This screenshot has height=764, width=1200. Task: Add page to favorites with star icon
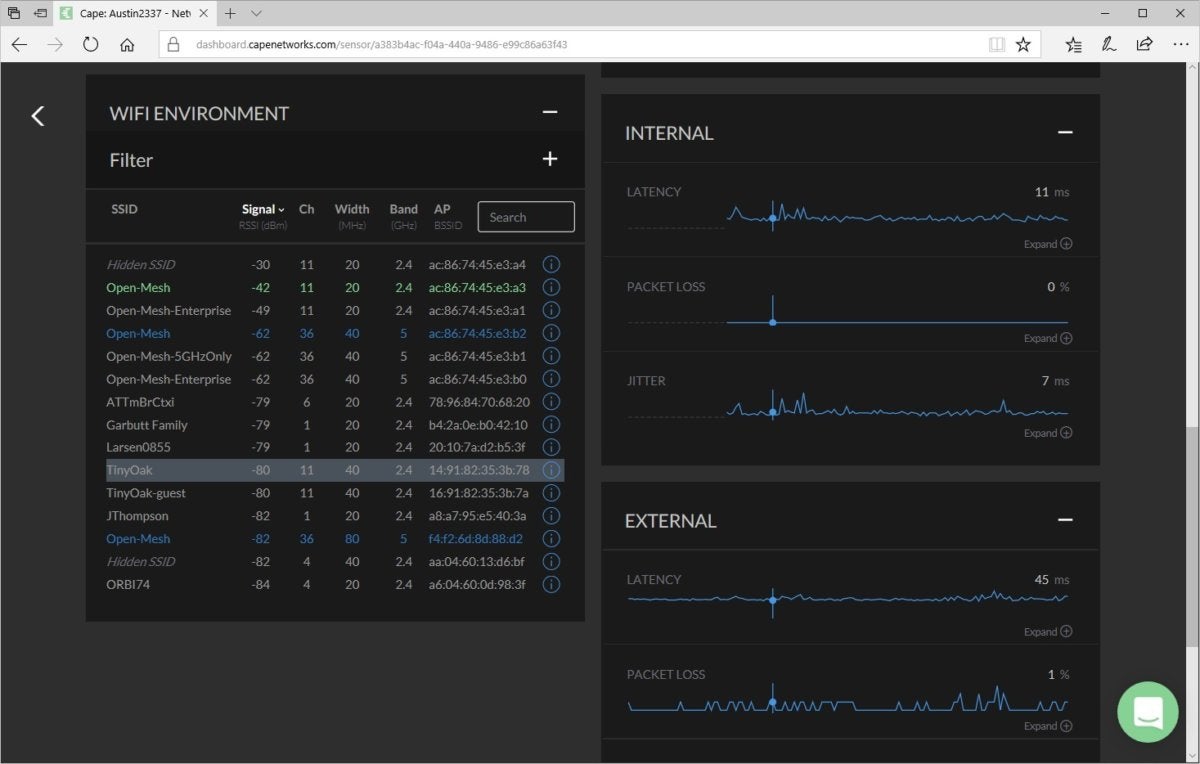[1023, 45]
